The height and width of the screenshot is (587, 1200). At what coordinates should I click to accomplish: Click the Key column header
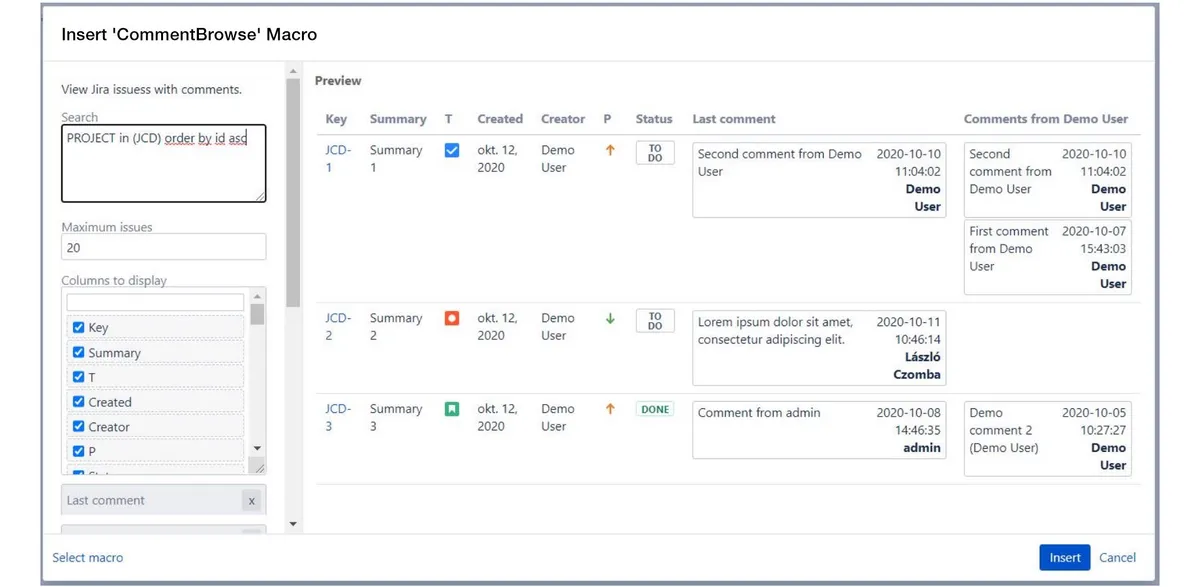click(336, 119)
